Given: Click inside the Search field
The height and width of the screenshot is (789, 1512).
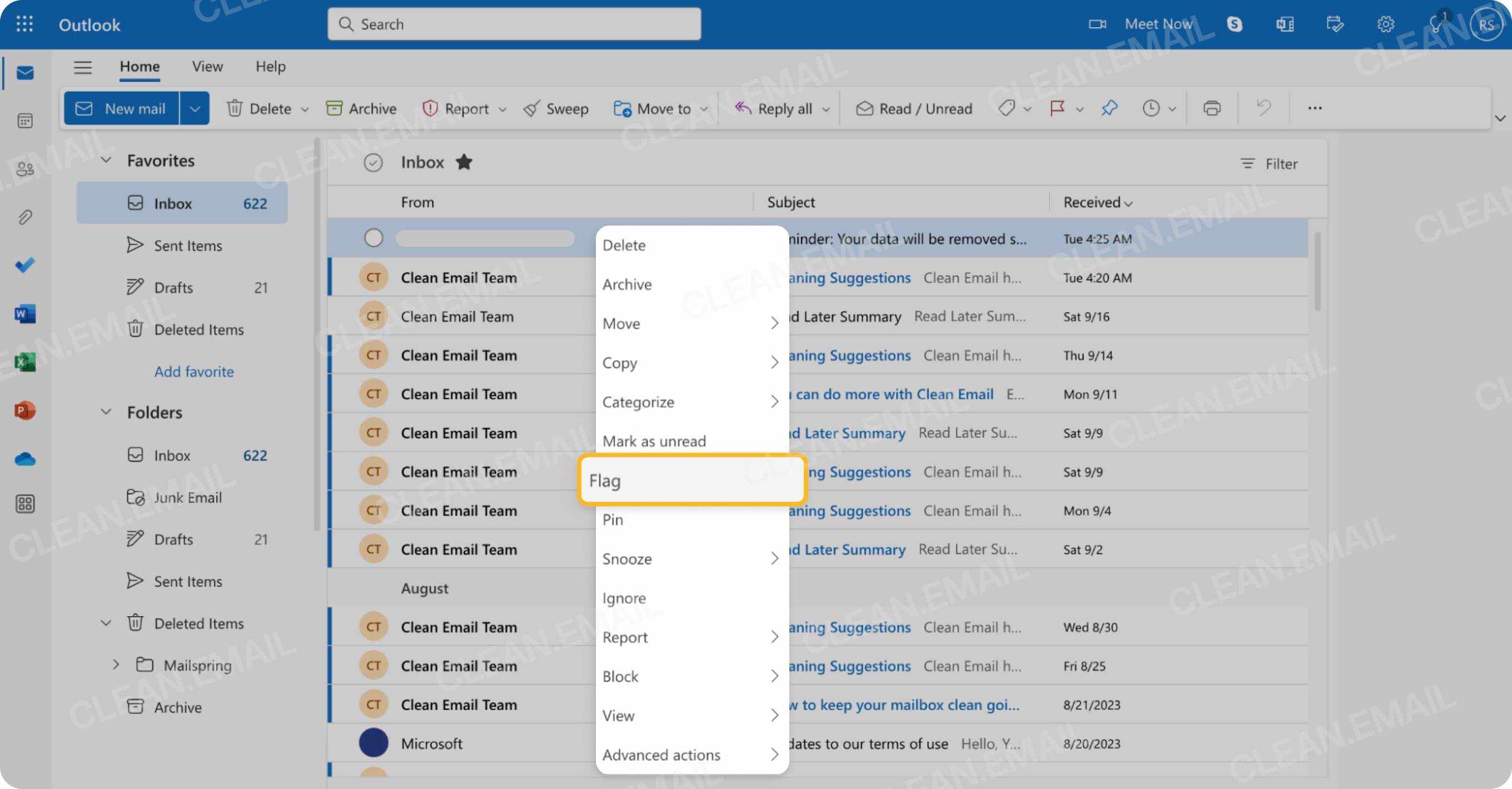Looking at the screenshot, I should coord(514,24).
